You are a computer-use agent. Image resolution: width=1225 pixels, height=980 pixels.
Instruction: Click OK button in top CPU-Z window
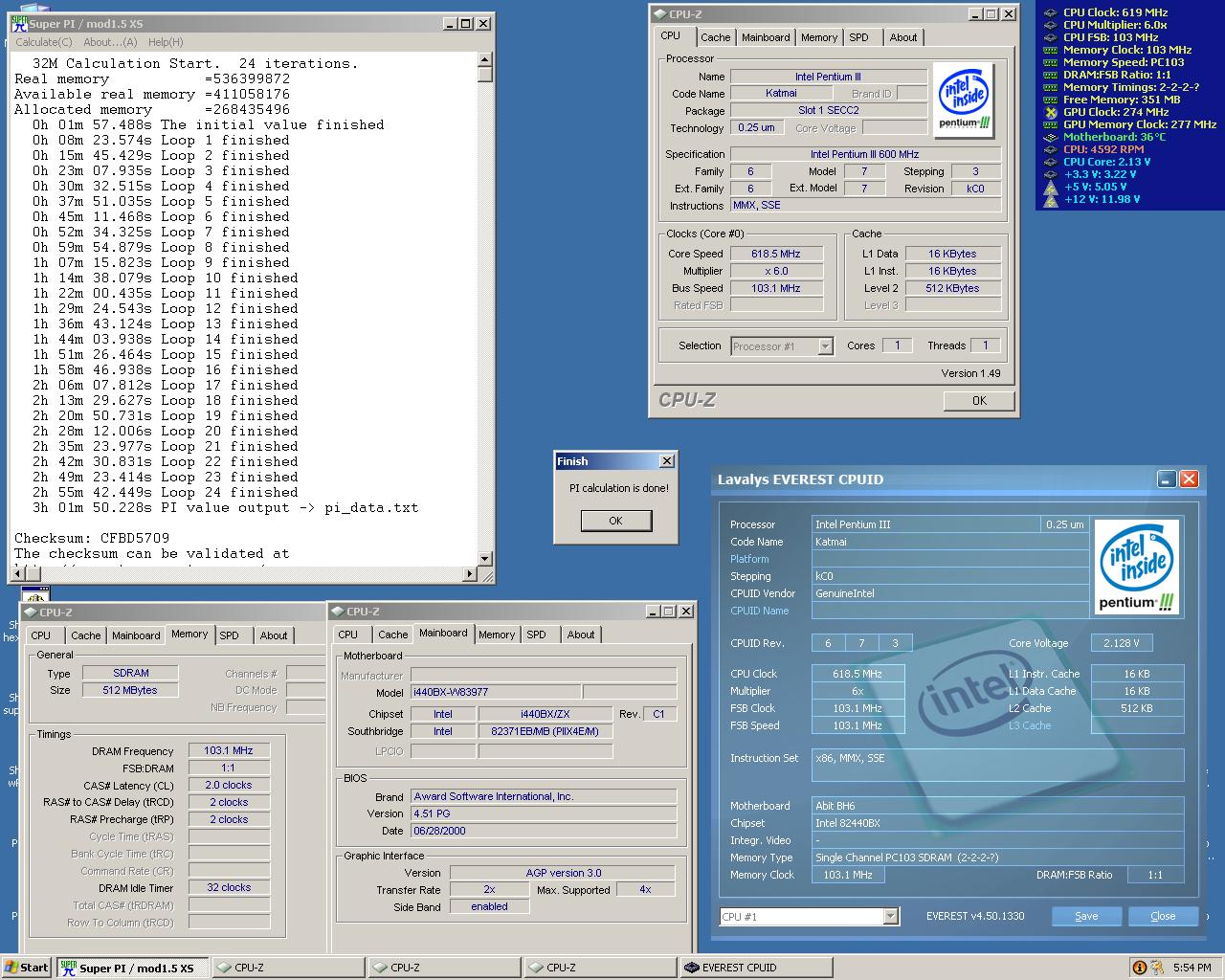coord(979,400)
